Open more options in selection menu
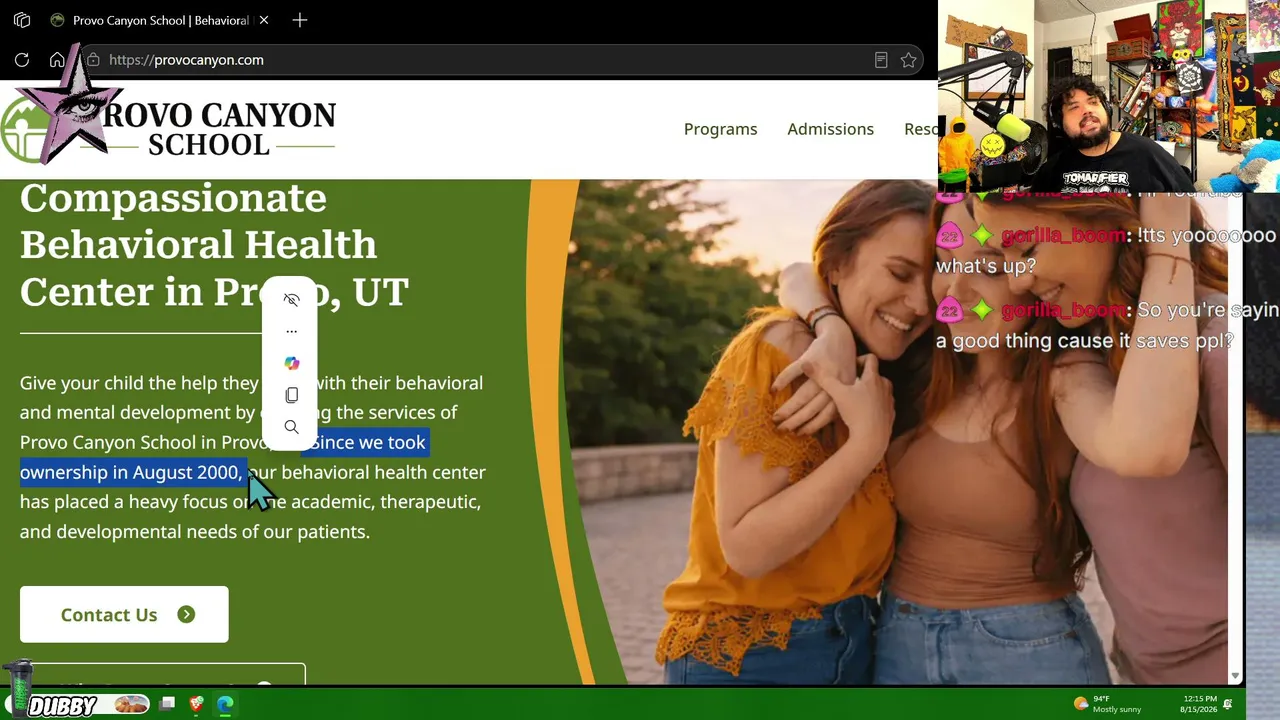 click(x=291, y=331)
